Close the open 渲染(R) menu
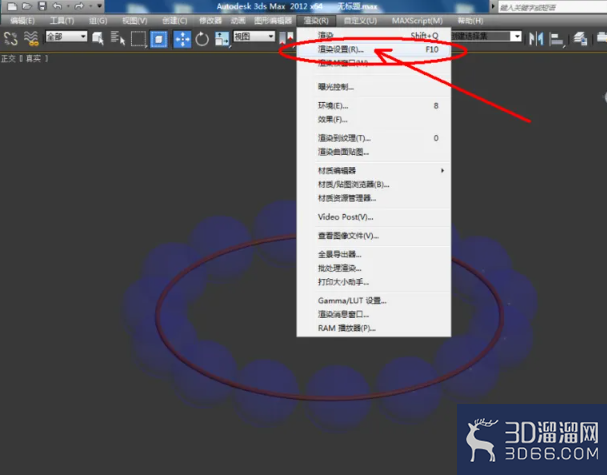This screenshot has height=475, width=607. [316, 21]
